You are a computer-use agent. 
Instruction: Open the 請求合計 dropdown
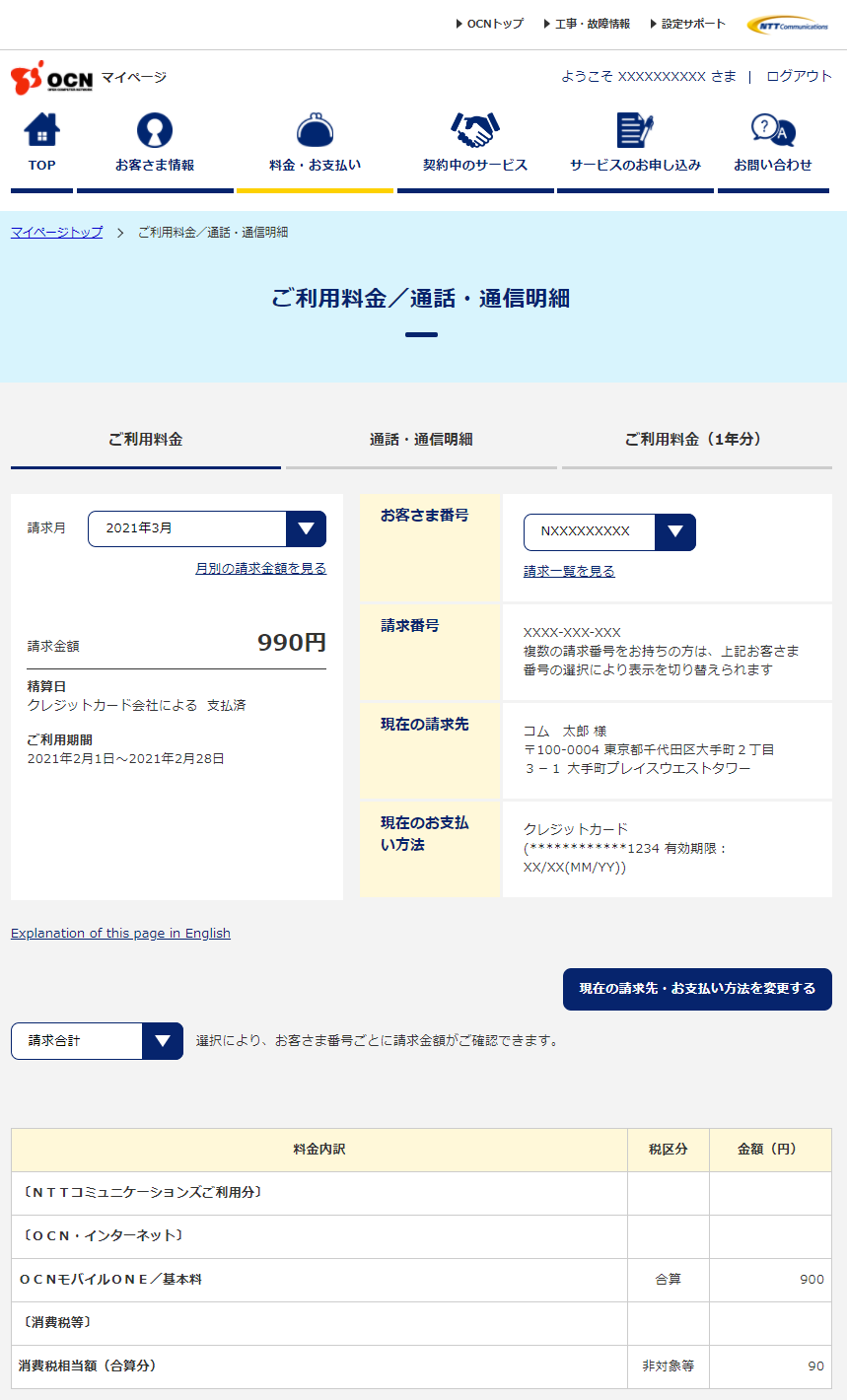97,1041
